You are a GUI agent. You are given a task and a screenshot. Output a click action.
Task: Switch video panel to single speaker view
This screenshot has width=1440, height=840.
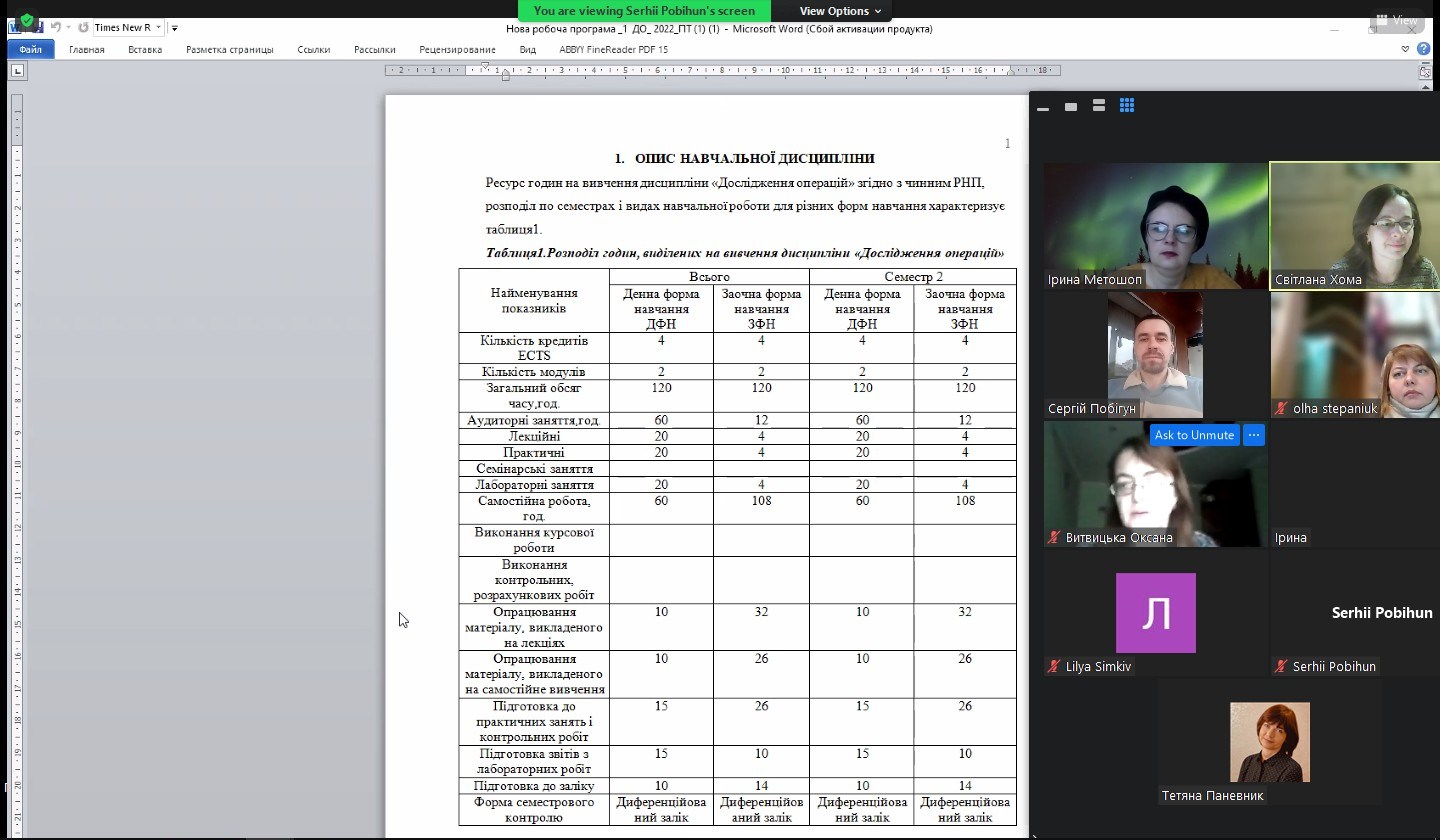[x=1071, y=106]
